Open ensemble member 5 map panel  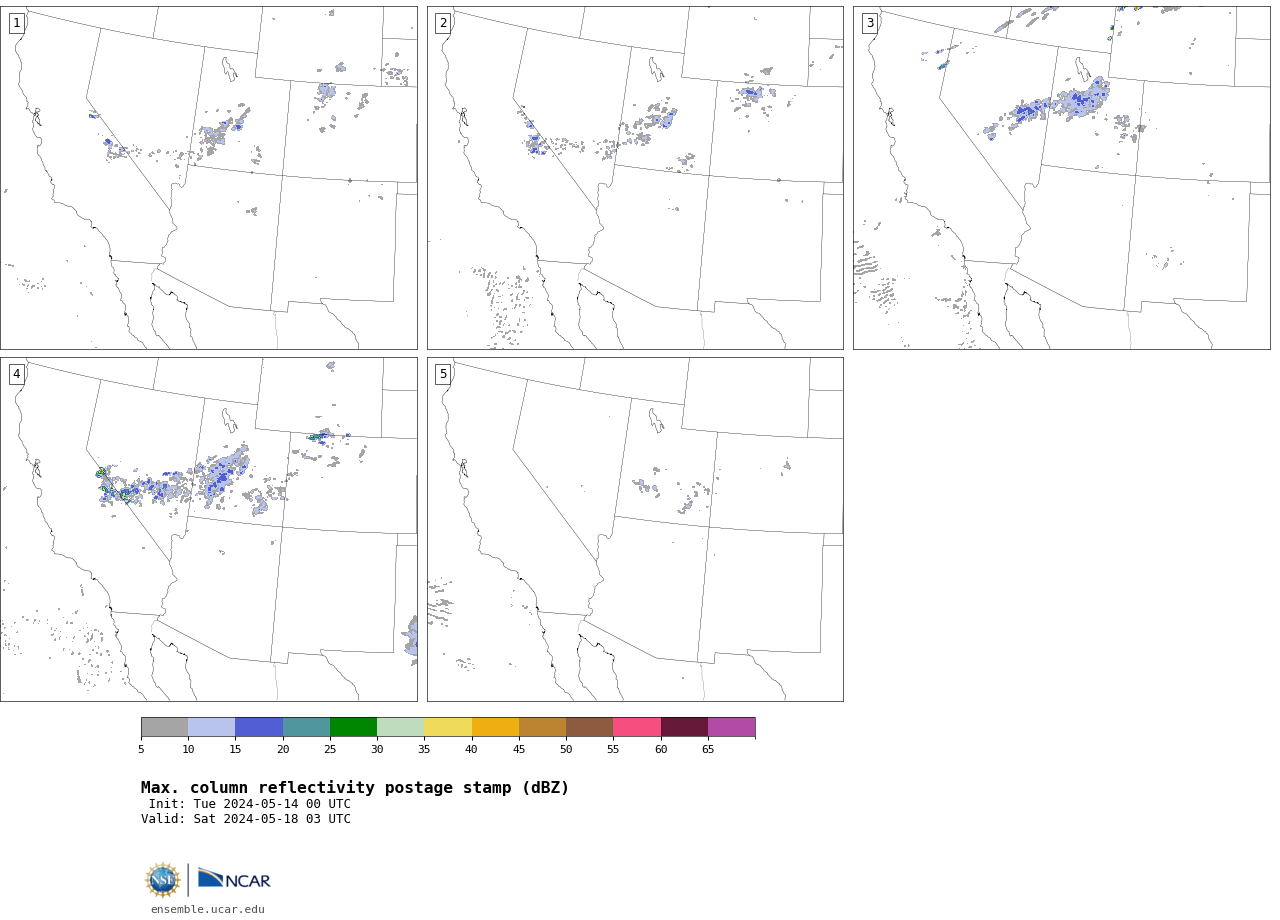pyautogui.click(x=635, y=529)
